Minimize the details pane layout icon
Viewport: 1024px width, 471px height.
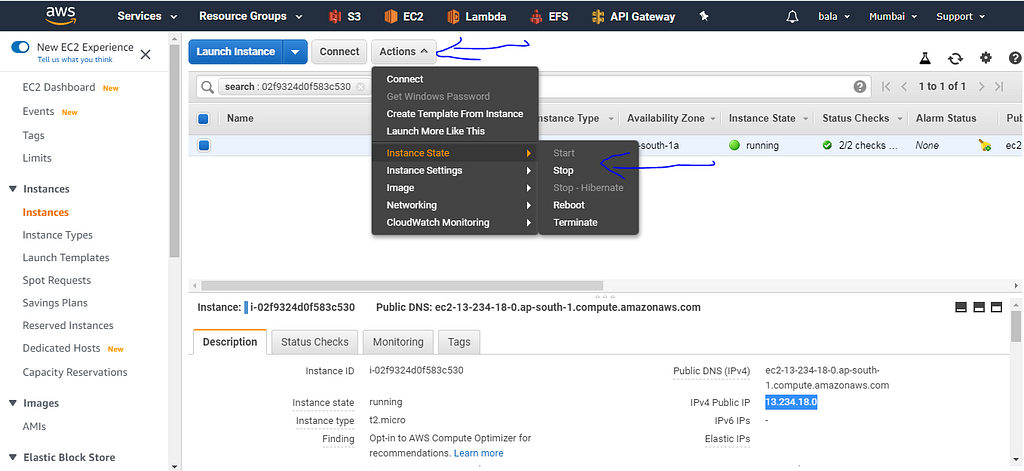tap(961, 307)
